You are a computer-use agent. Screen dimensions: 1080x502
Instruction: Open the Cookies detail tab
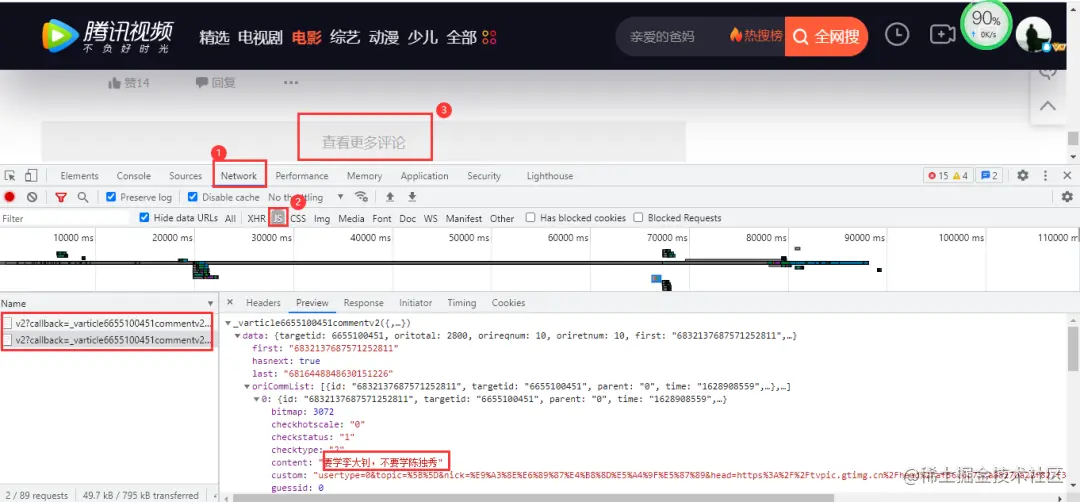tap(508, 303)
